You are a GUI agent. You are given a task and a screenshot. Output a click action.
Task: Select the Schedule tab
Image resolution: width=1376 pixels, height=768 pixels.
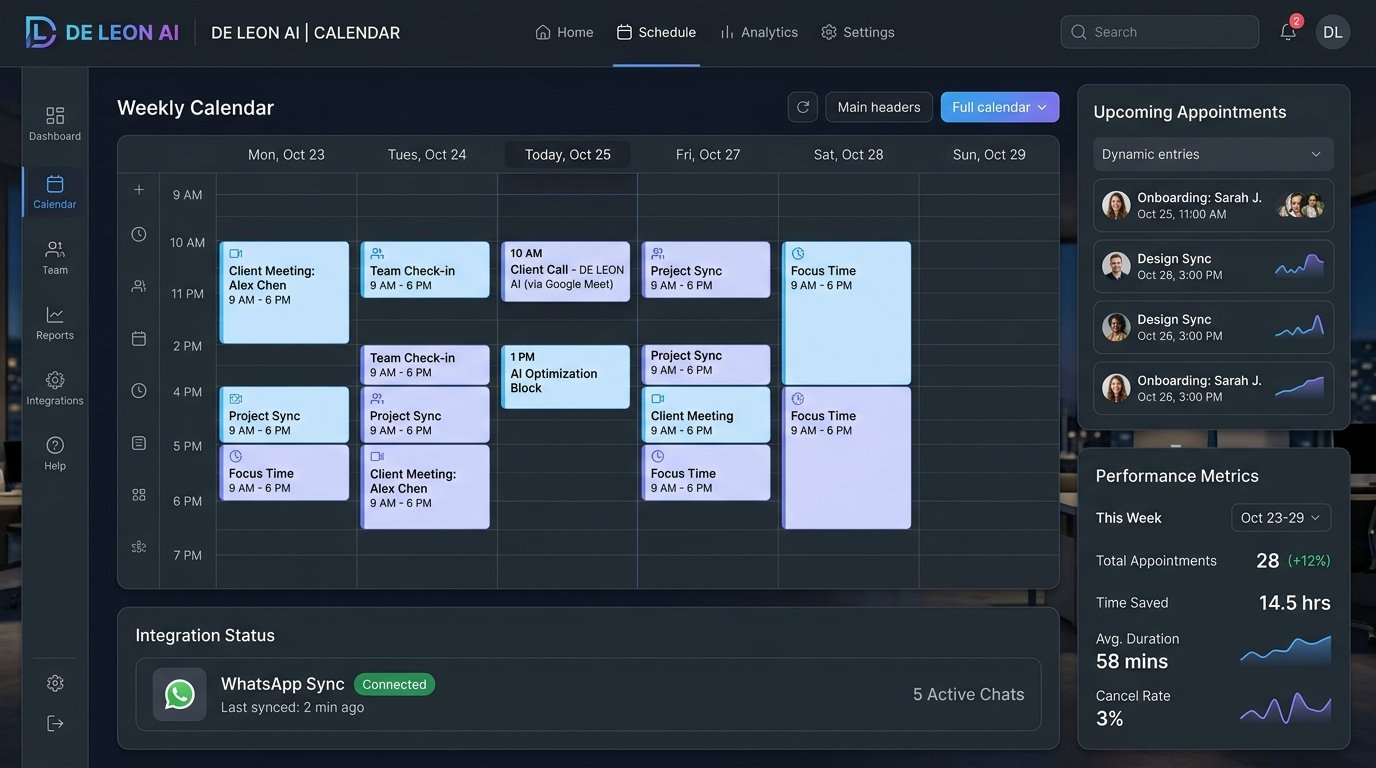click(656, 32)
